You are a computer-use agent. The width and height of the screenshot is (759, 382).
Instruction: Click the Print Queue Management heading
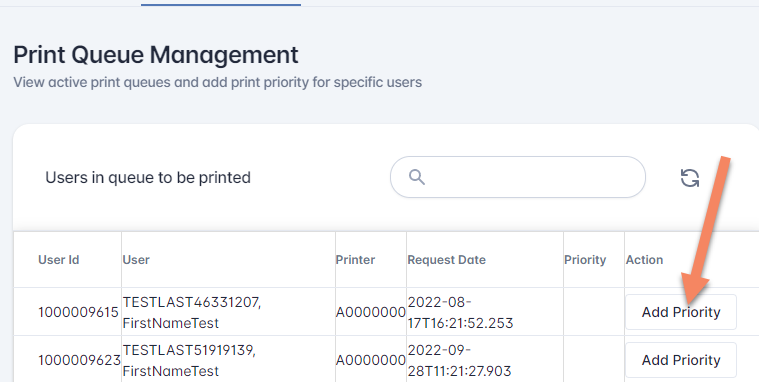tap(156, 55)
